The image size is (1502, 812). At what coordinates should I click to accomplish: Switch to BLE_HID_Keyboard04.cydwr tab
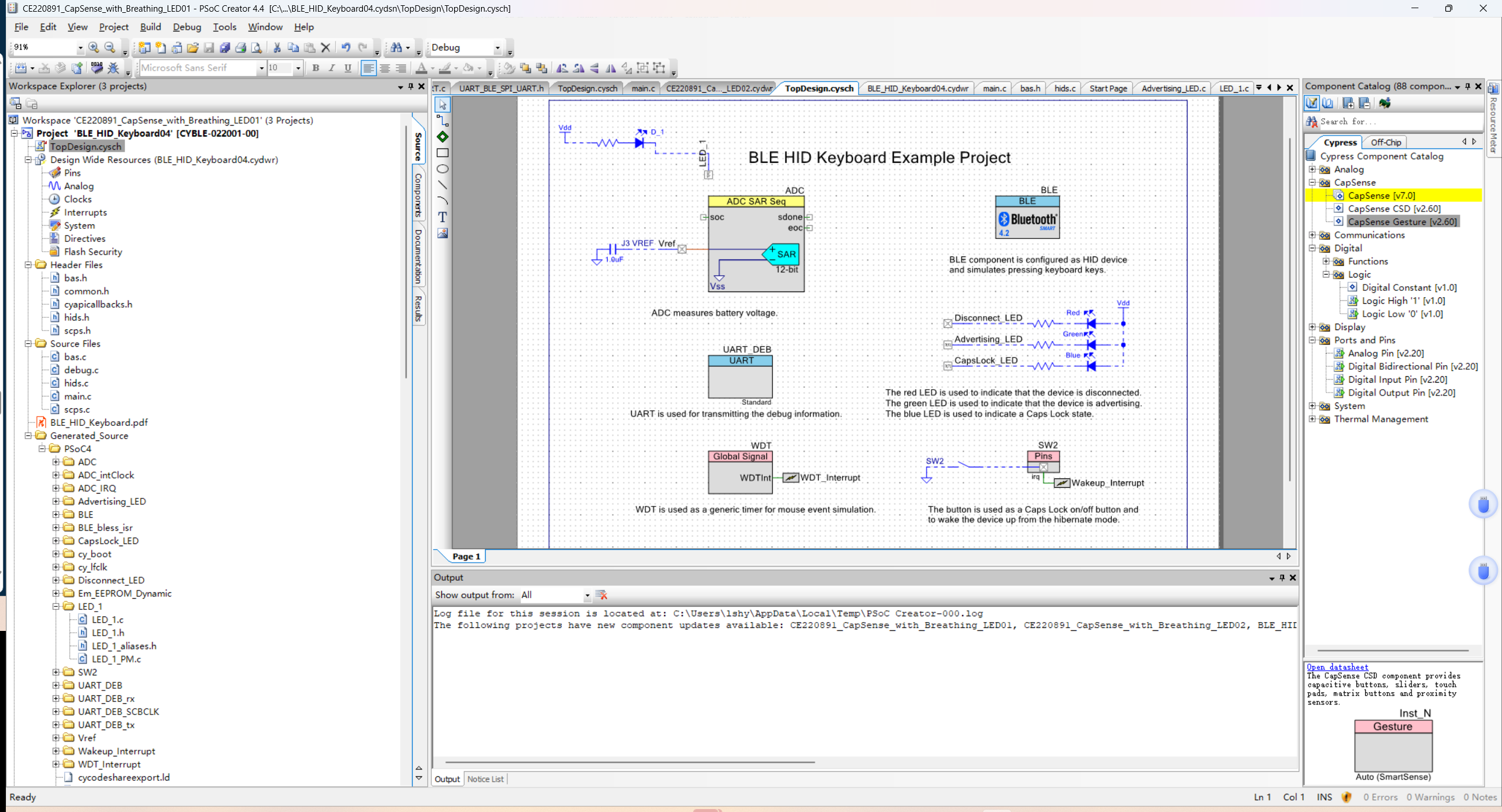pos(918,88)
